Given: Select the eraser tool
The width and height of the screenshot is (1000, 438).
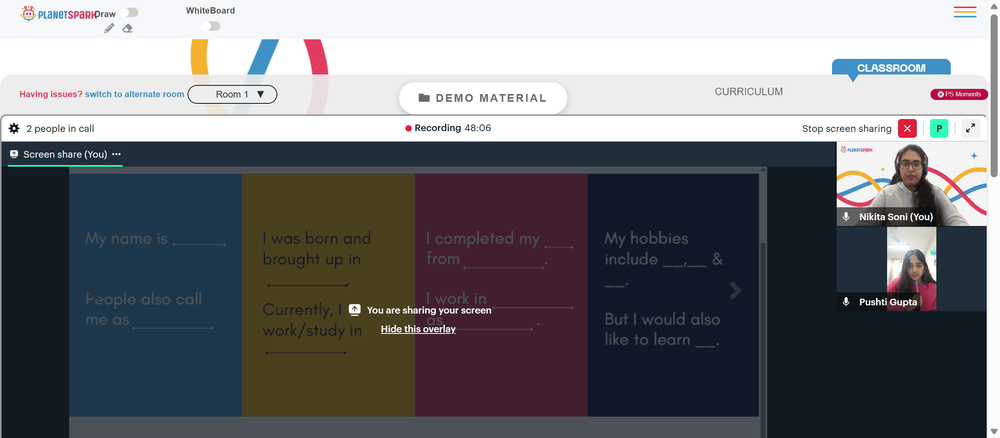Looking at the screenshot, I should (x=127, y=28).
